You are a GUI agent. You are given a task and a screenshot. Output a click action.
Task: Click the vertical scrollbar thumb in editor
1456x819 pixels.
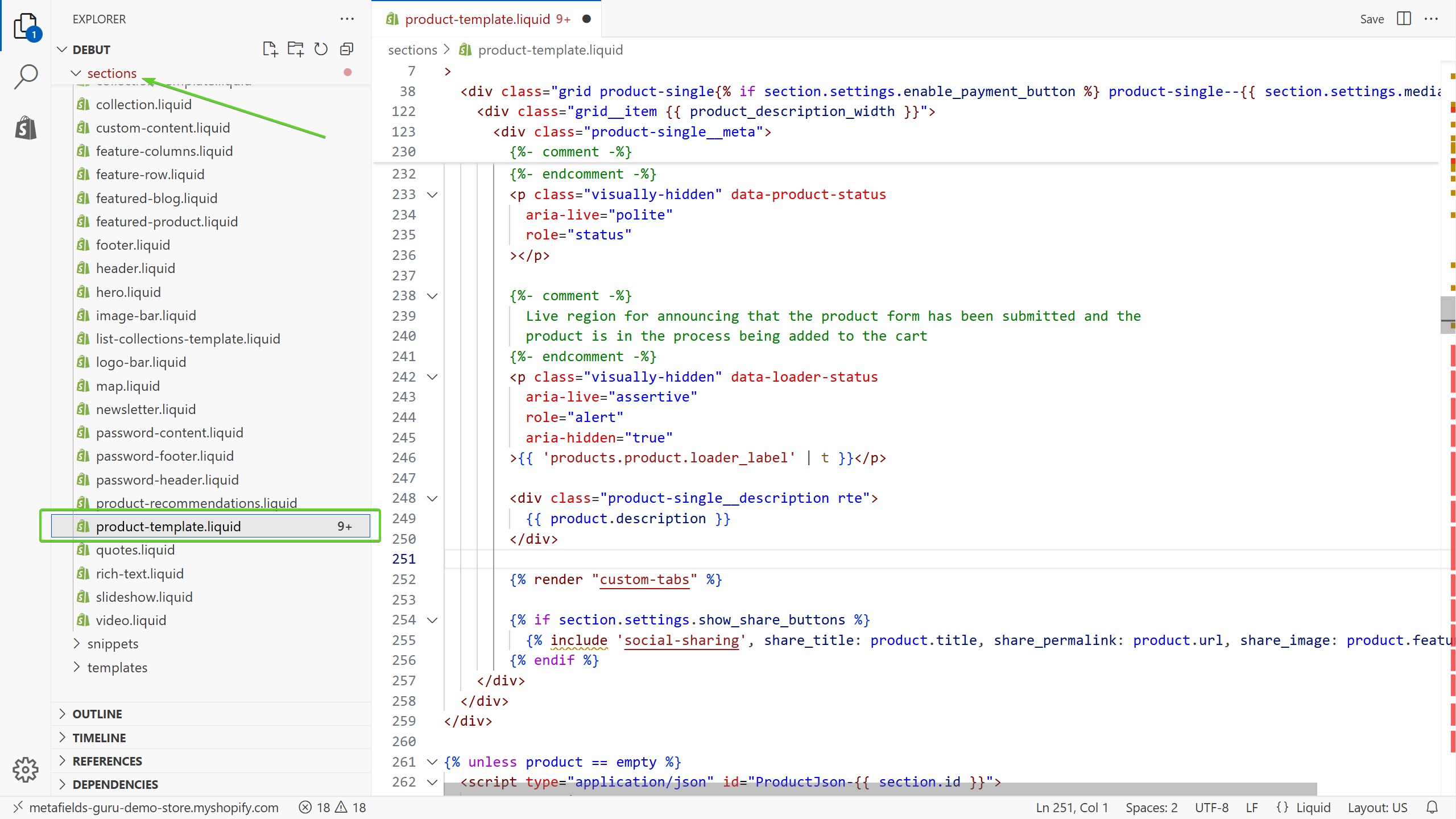click(1447, 315)
